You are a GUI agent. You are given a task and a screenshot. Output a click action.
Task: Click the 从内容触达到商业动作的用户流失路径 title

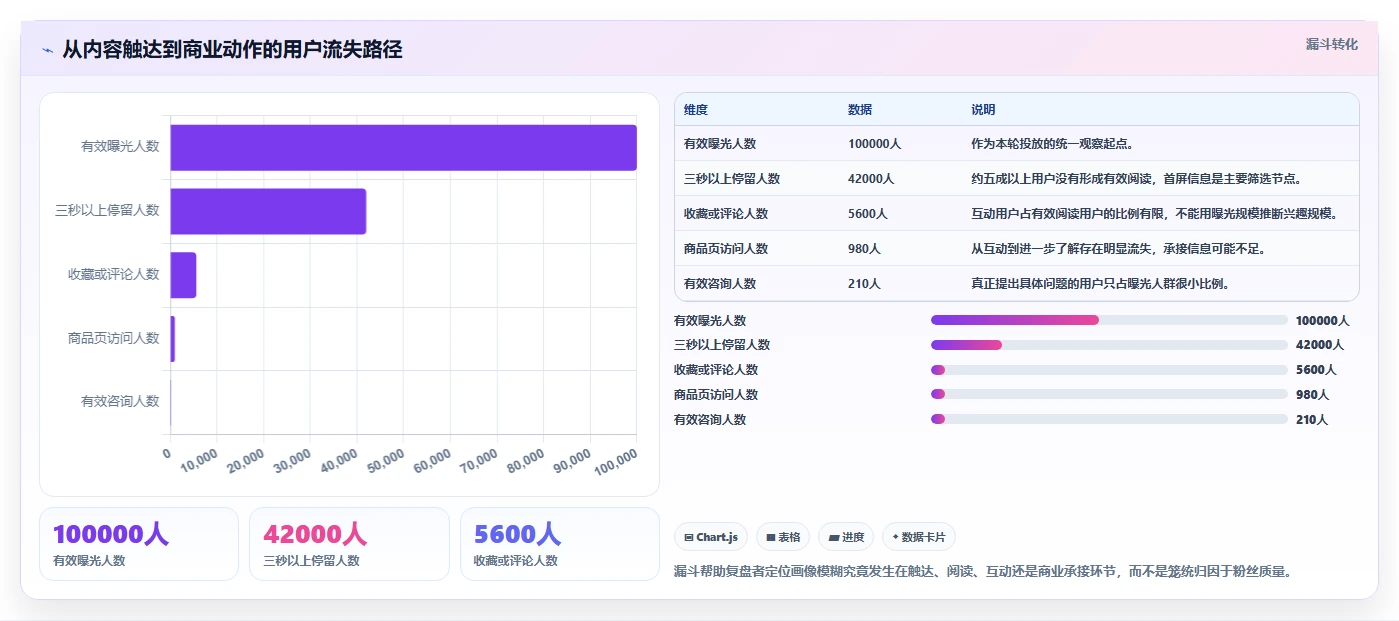(x=232, y=50)
